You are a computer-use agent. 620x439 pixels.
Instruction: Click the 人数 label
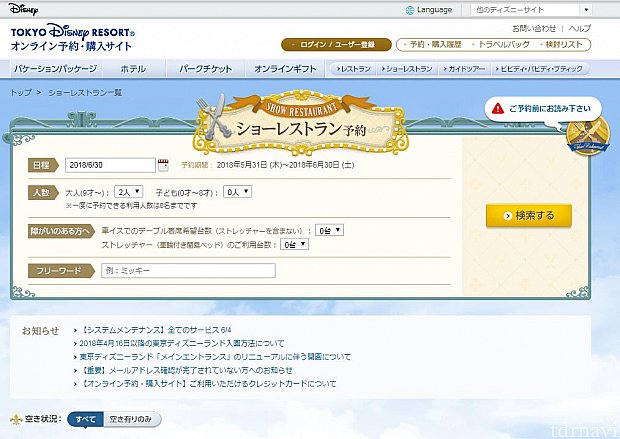point(43,193)
